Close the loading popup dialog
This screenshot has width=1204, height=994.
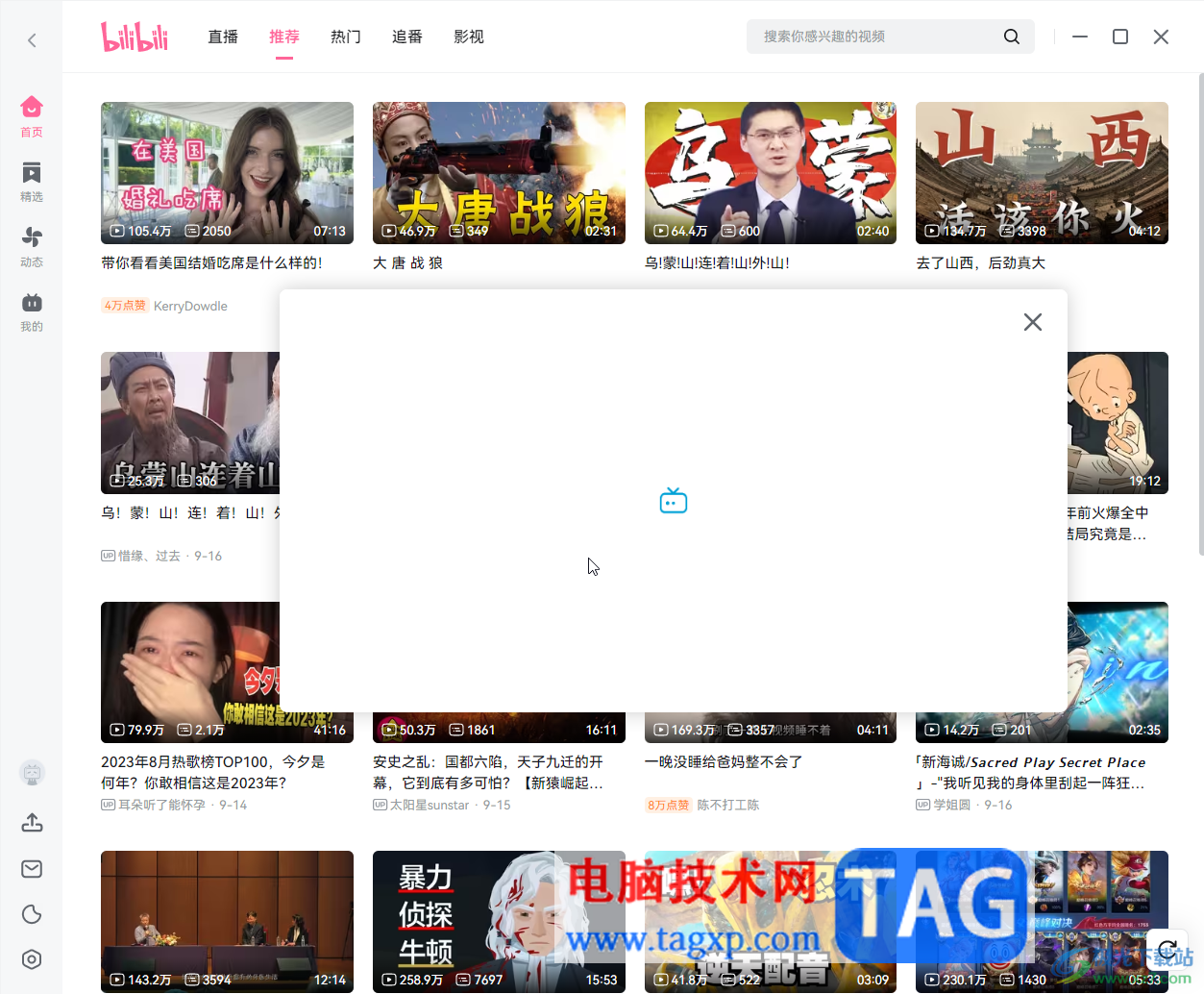coord(1033,322)
